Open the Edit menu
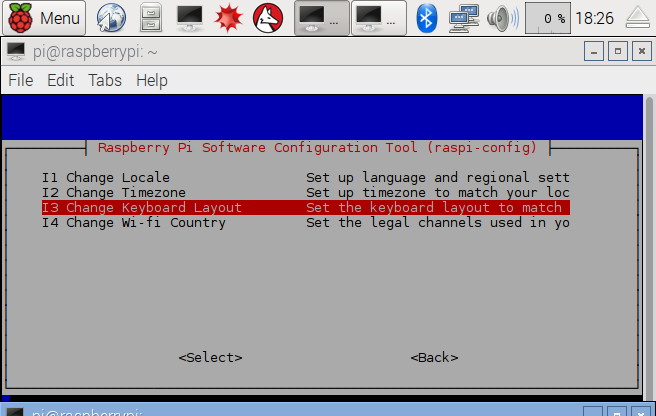The width and height of the screenshot is (656, 416). click(x=61, y=80)
